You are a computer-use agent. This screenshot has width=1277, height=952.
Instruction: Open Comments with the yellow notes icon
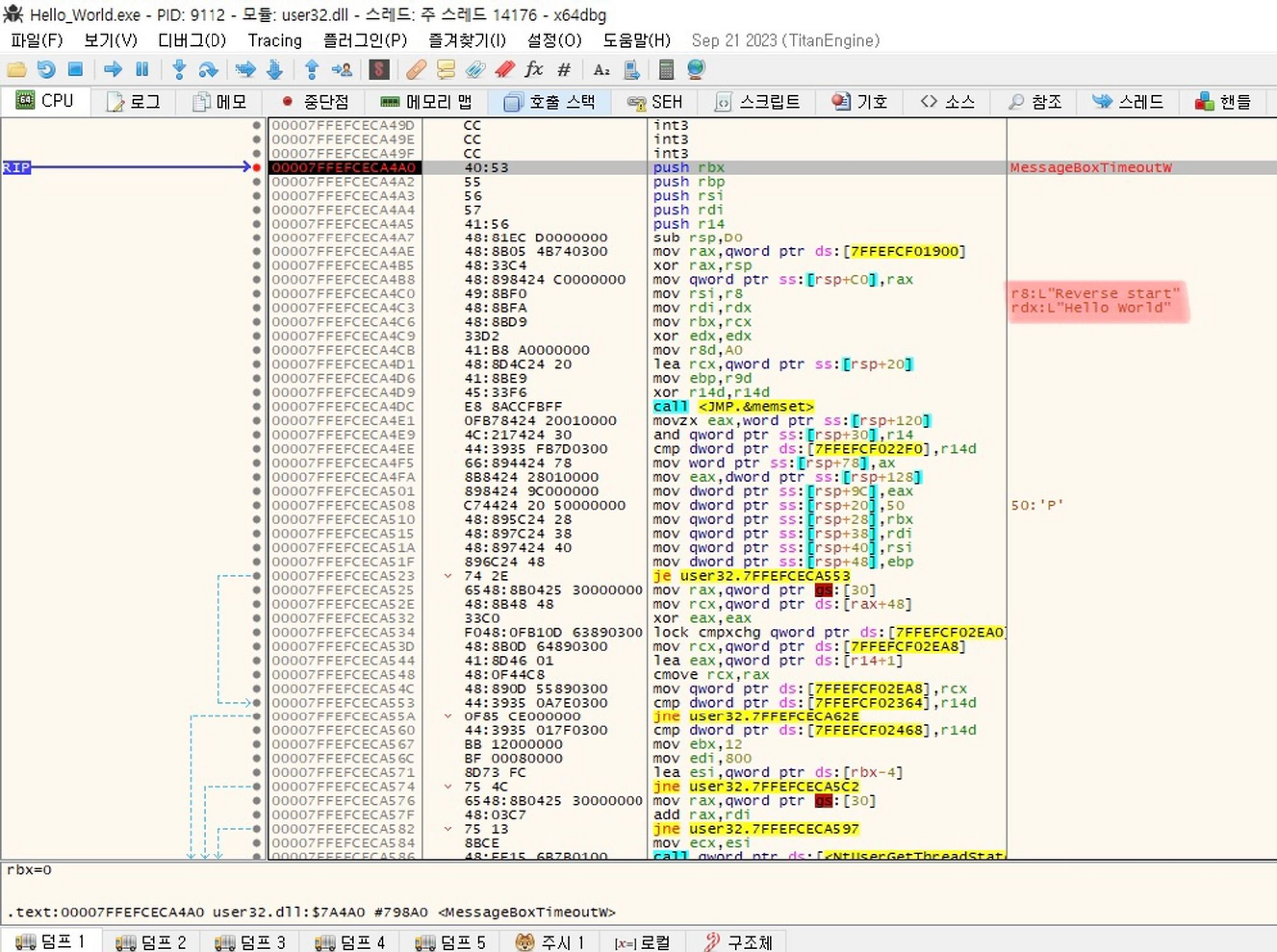(x=446, y=69)
